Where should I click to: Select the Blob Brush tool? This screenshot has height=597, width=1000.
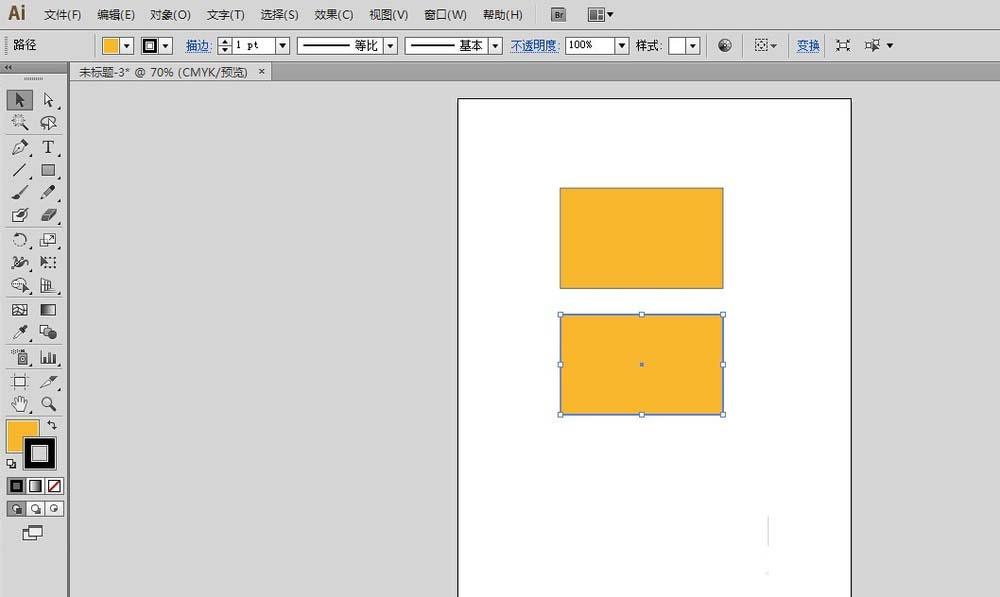click(20, 216)
